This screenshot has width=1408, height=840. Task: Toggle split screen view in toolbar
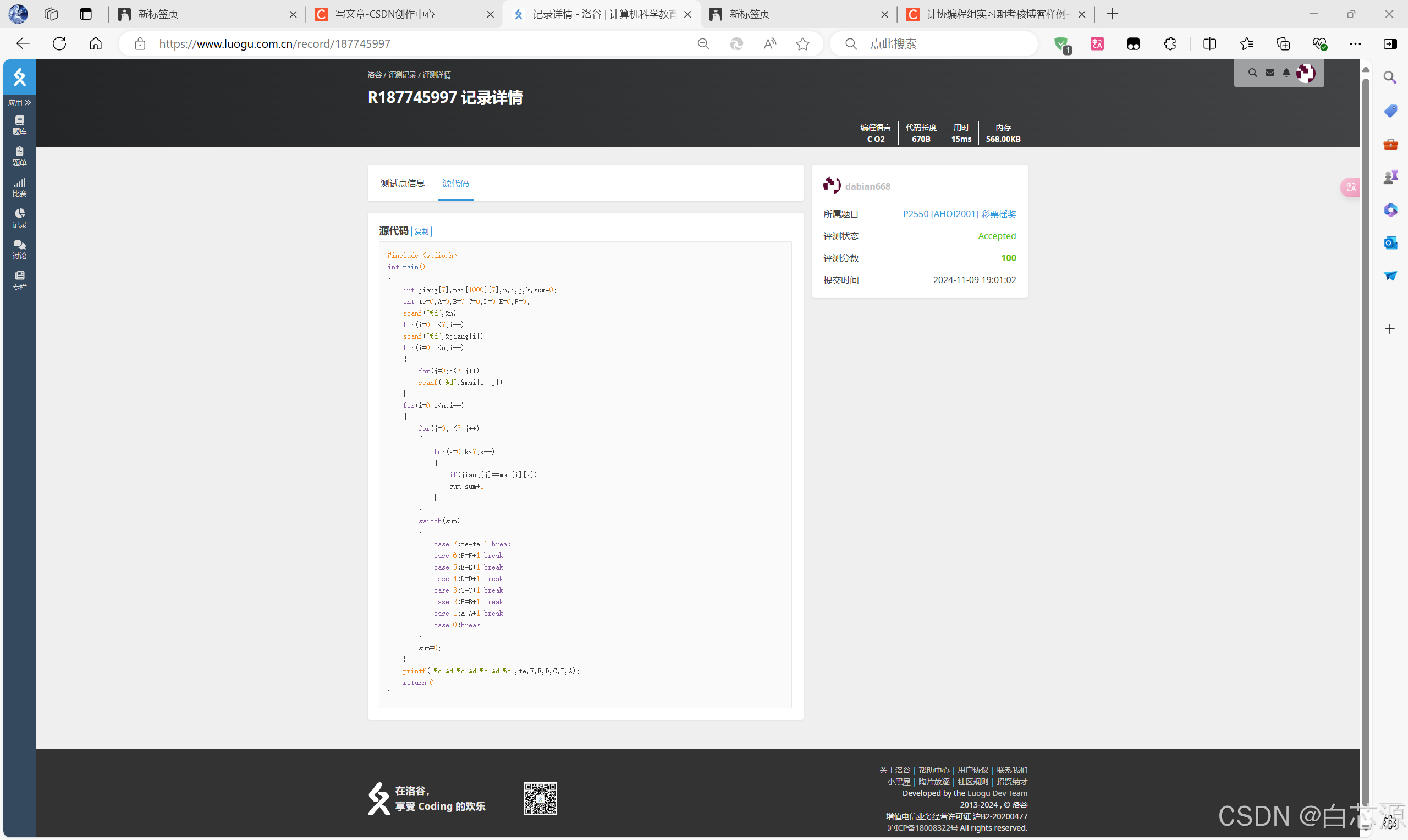click(1209, 43)
